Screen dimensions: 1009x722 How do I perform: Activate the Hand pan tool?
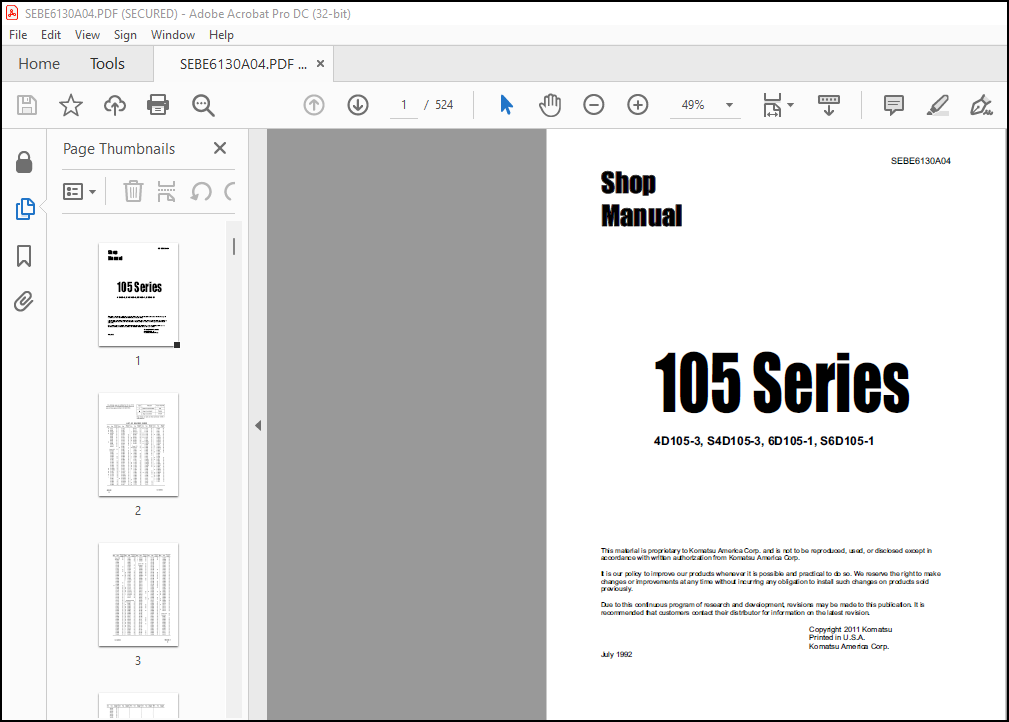[x=550, y=105]
